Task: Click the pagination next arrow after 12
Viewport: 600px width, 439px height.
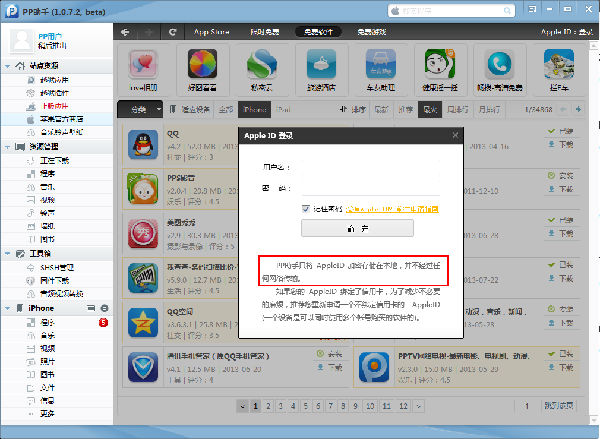Action: click(x=419, y=406)
